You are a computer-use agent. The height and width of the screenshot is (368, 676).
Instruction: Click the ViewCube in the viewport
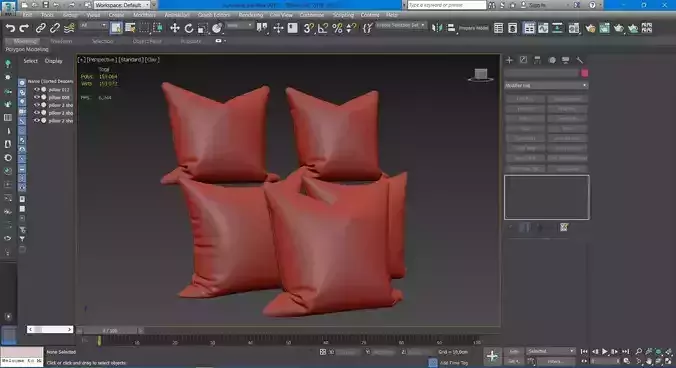click(481, 75)
